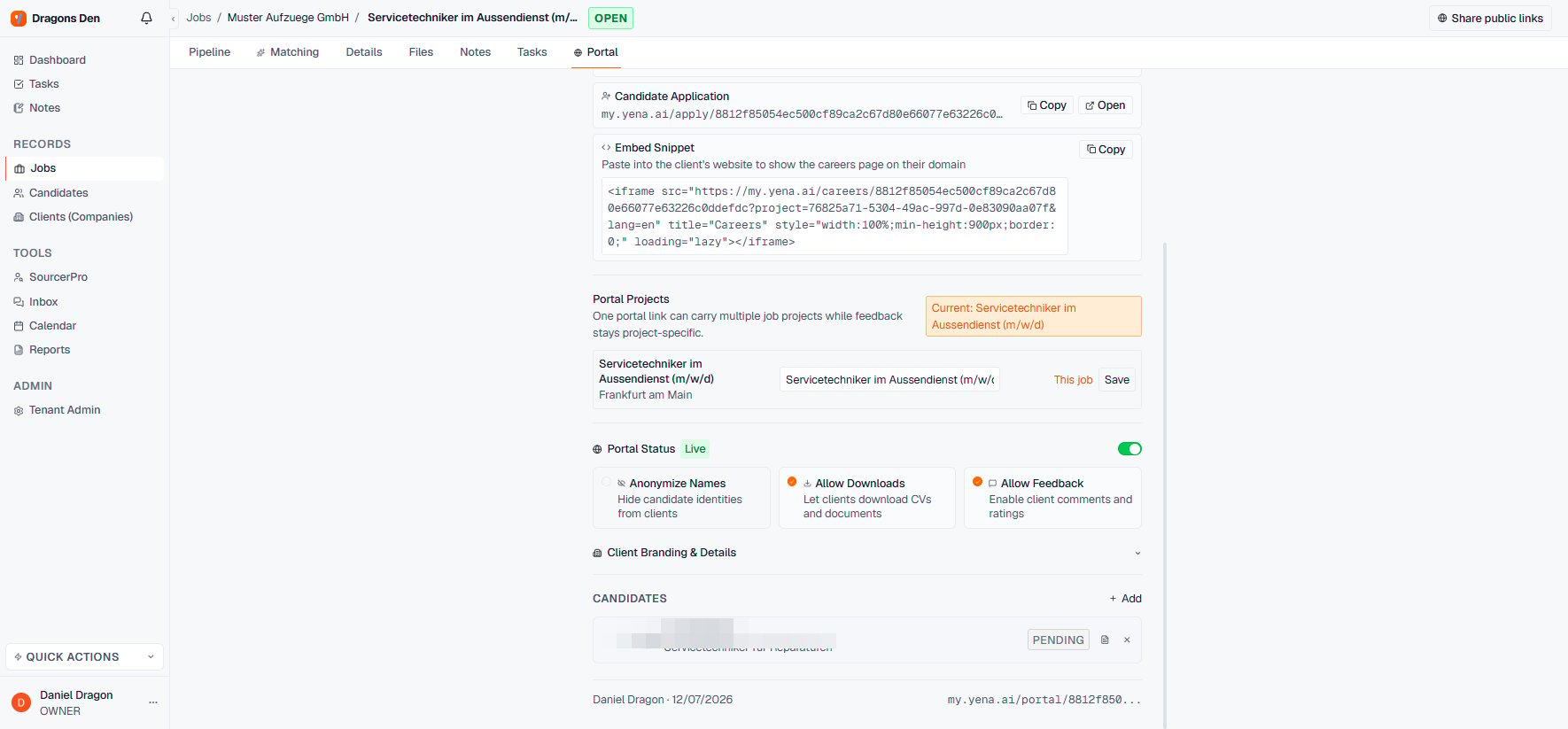
Task: Click Share public links button
Action: (1490, 18)
